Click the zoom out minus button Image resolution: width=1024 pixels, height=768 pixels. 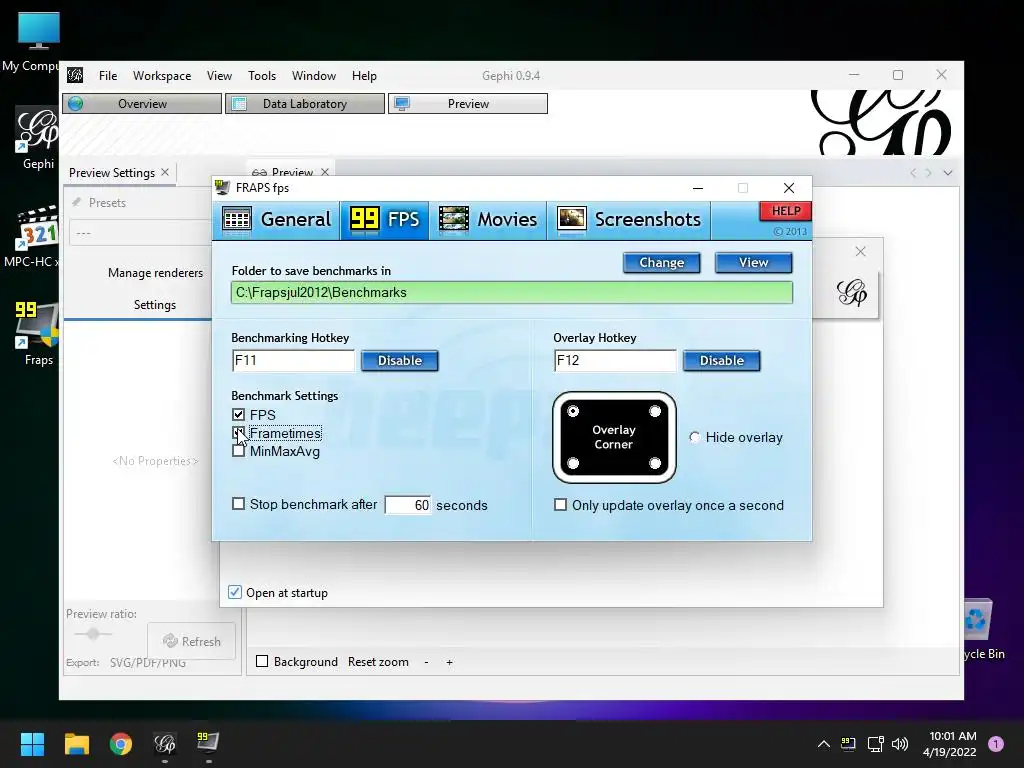(x=426, y=662)
